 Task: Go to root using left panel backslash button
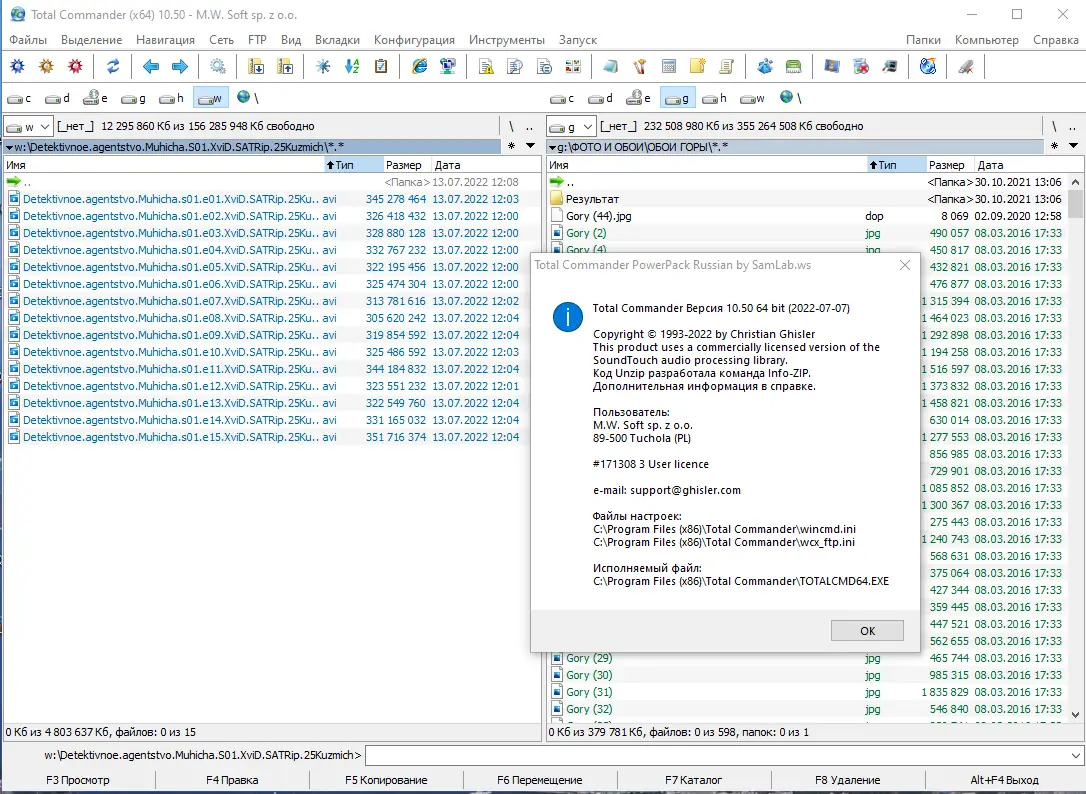coord(511,127)
